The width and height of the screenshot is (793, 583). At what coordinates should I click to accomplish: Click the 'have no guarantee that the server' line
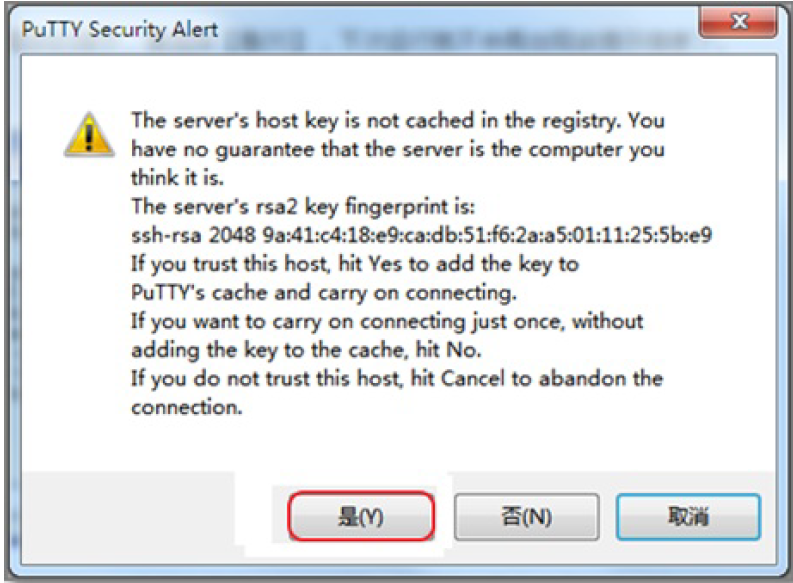point(398,150)
